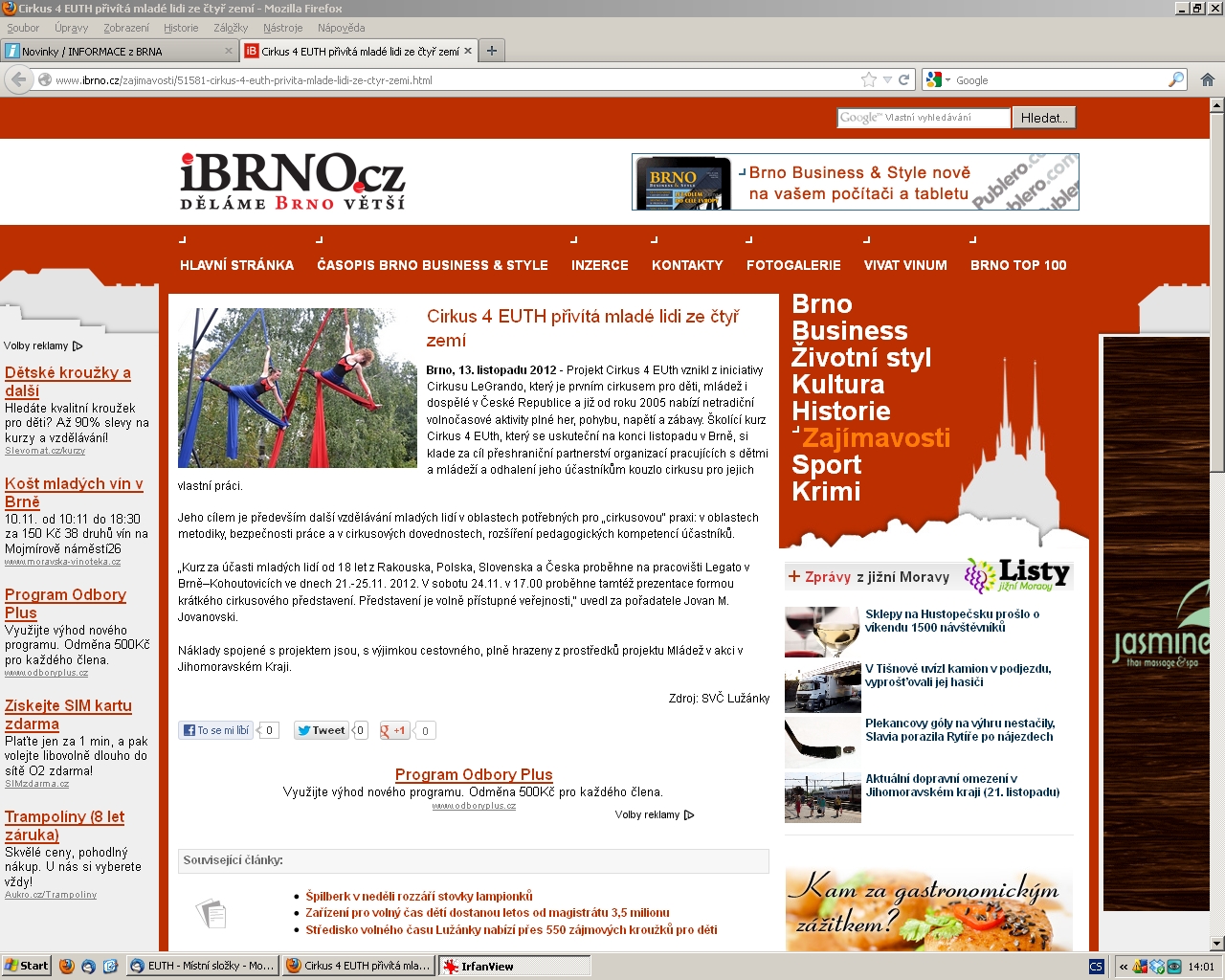
Task: Reload the page with the refresh icon
Action: click(x=903, y=79)
